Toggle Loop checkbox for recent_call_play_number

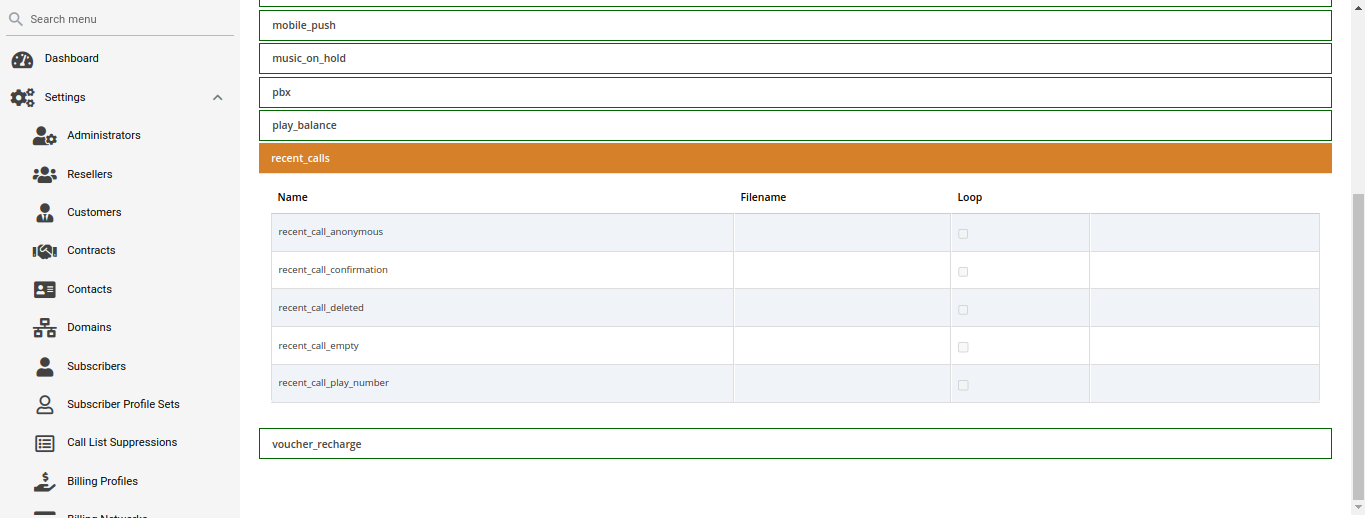point(963,385)
